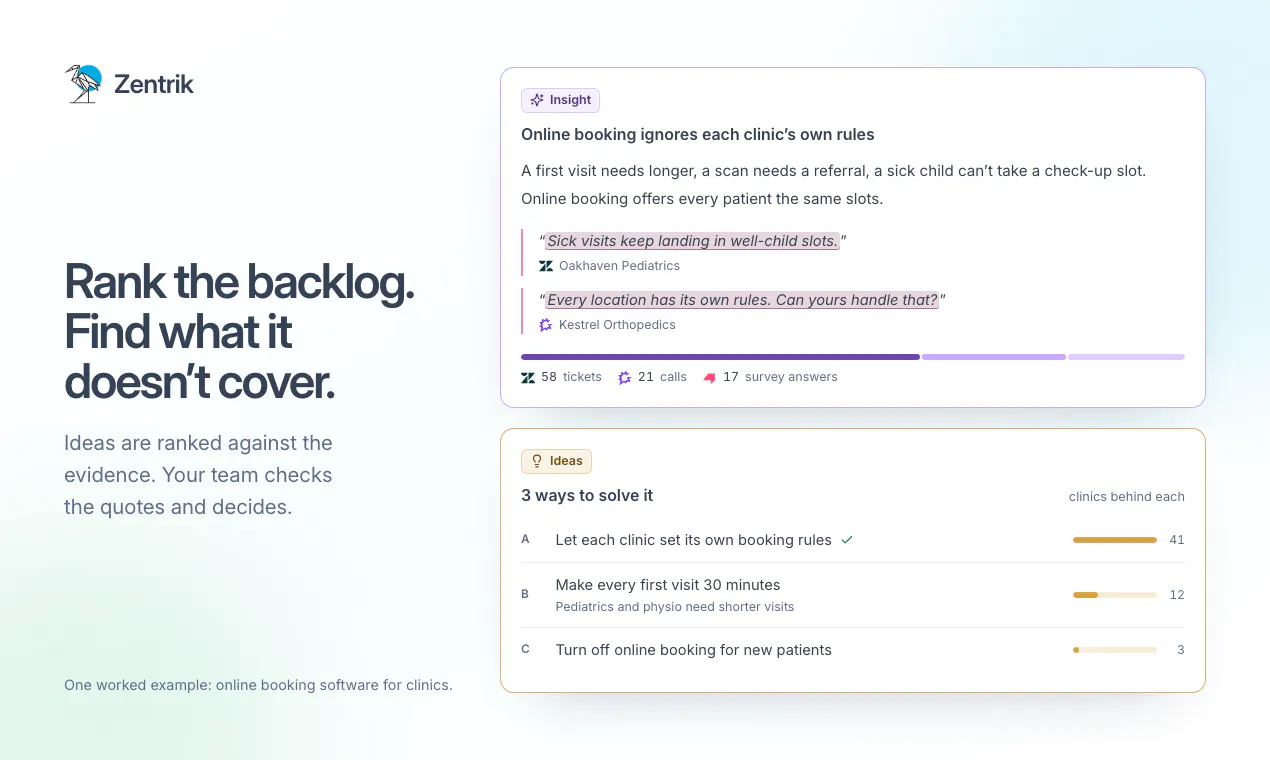Click the bar next to count 41
Viewport: 1270px width, 760px height.
(1115, 540)
